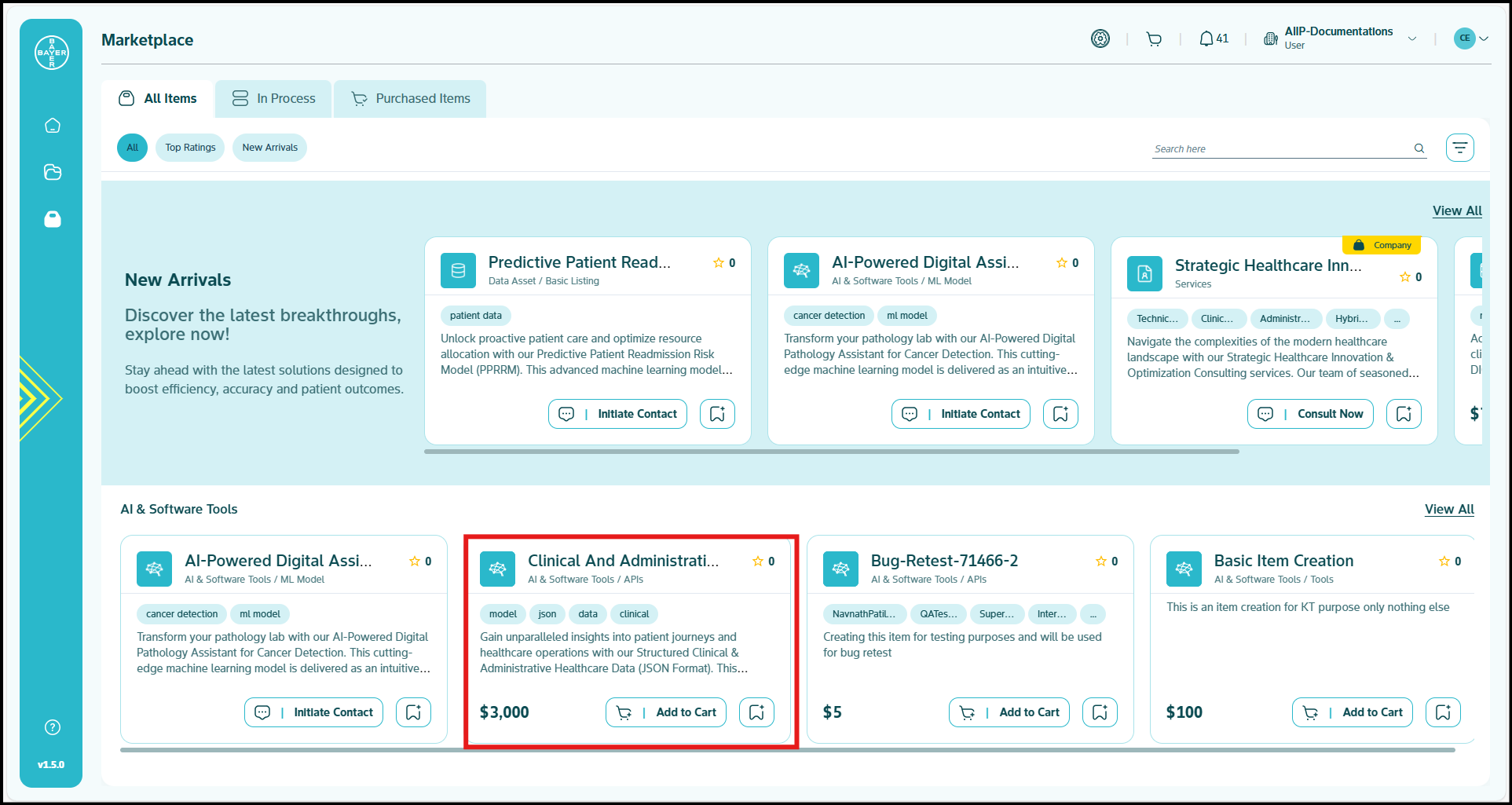1512x805 pixels.
Task: Open the filter options icon
Action: click(1459, 148)
